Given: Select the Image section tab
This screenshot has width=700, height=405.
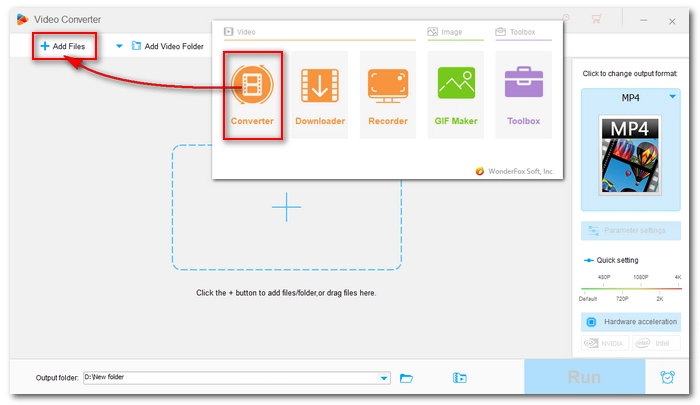Looking at the screenshot, I should tap(445, 32).
